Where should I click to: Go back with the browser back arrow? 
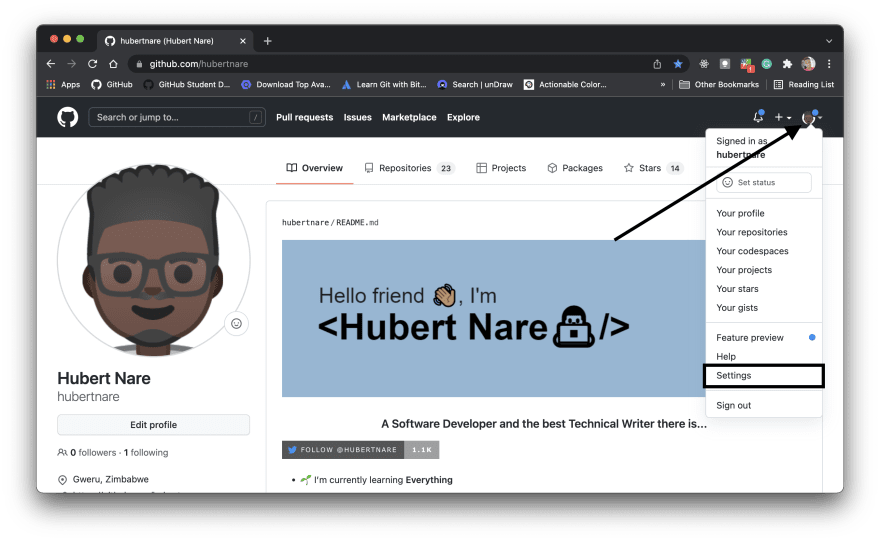point(51,64)
